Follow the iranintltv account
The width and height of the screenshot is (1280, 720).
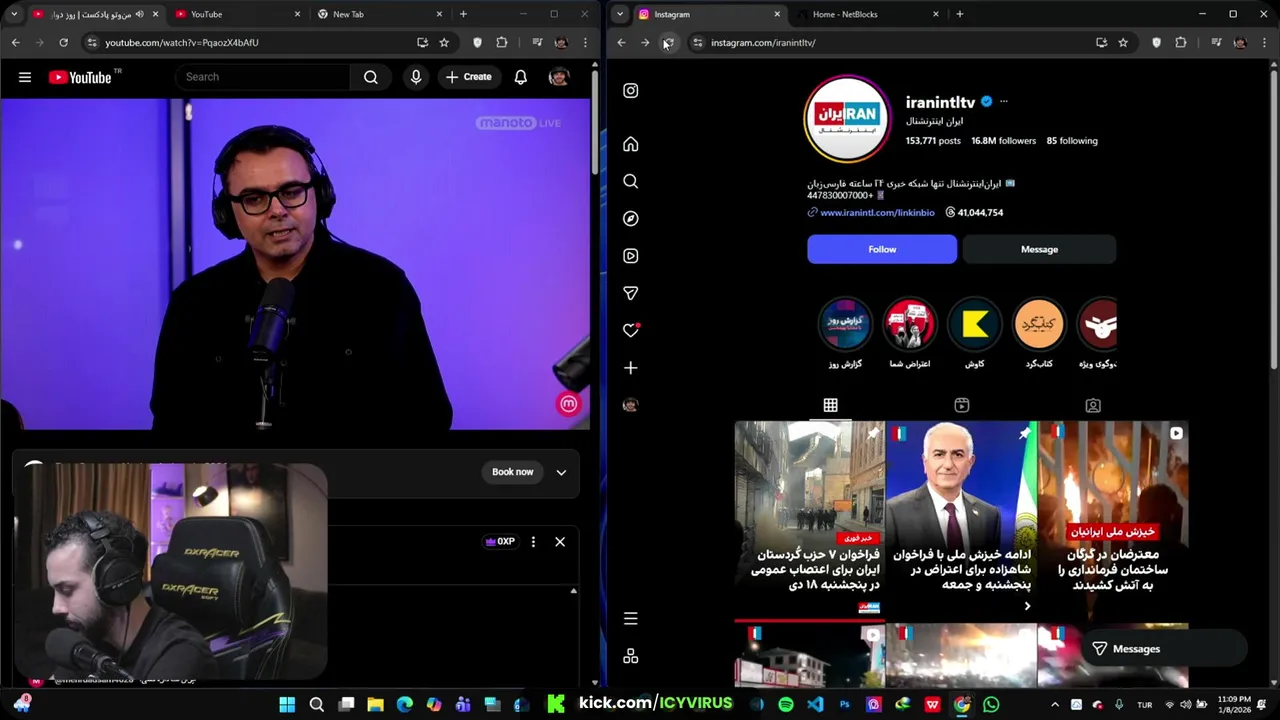click(882, 249)
